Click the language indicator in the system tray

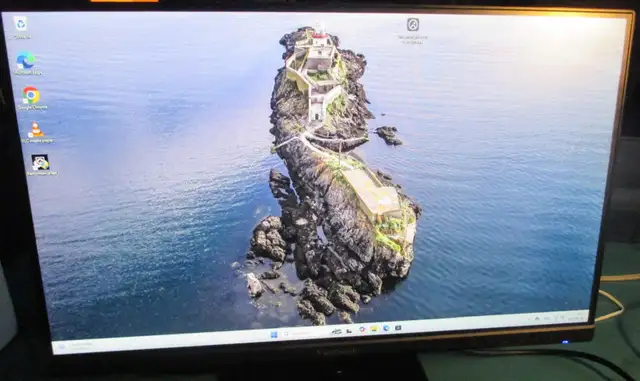tap(547, 319)
